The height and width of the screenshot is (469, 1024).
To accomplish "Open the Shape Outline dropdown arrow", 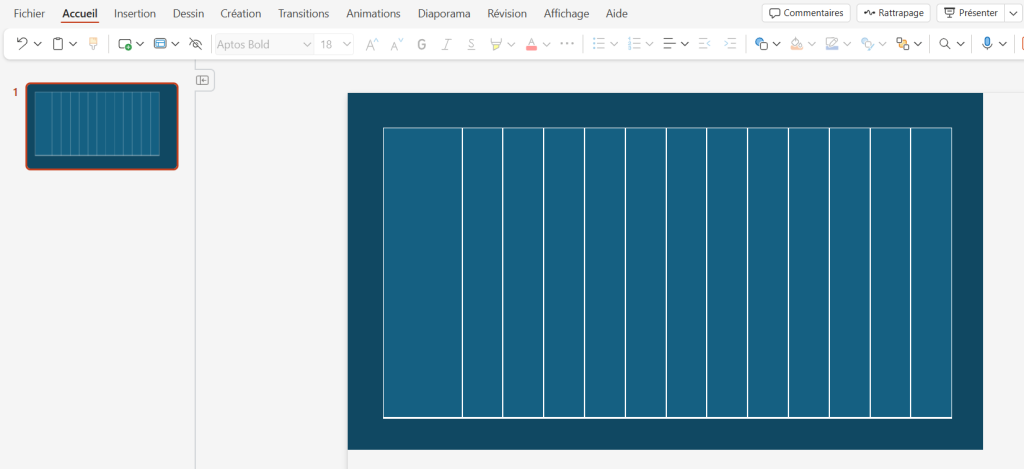I will point(847,44).
